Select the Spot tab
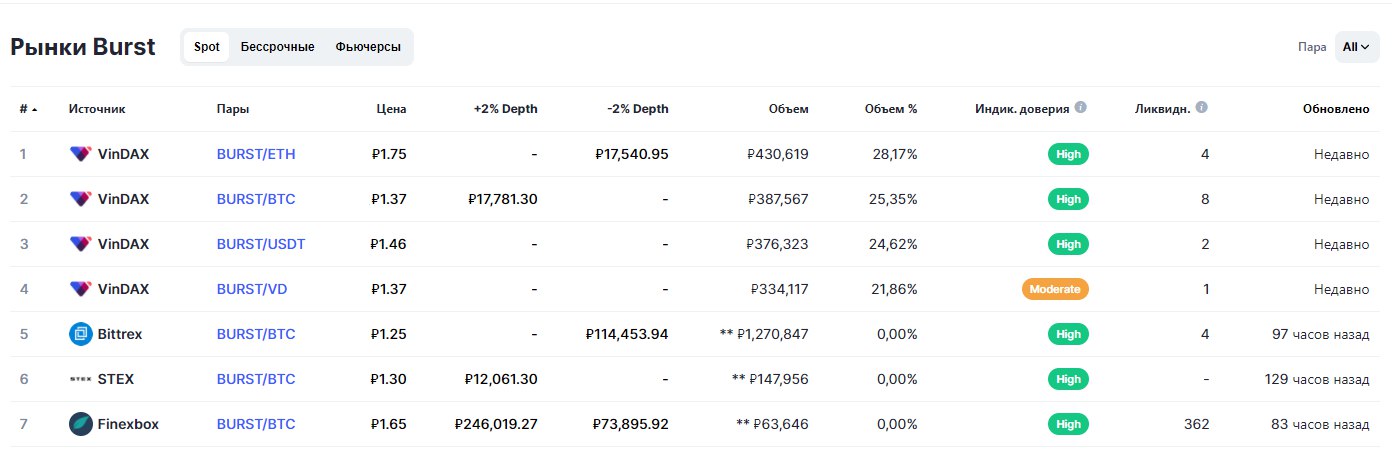The width and height of the screenshot is (1392, 464). pos(206,47)
